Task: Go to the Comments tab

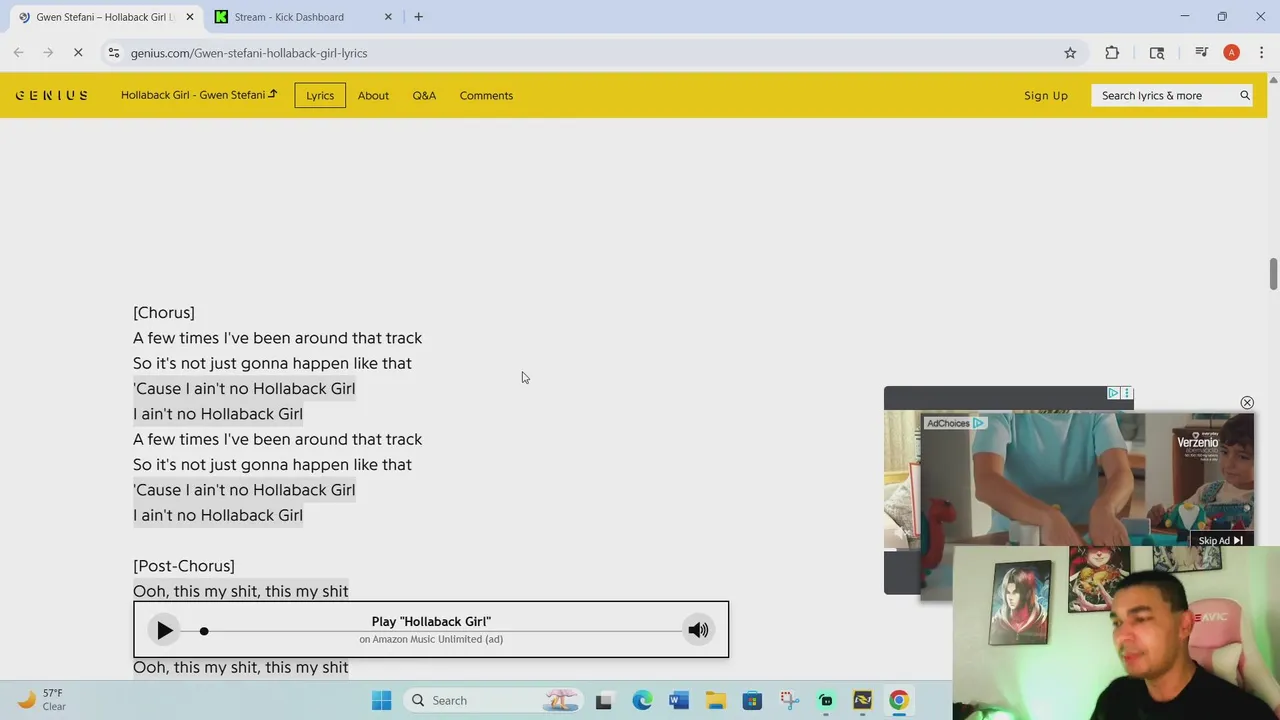Action: tap(486, 95)
